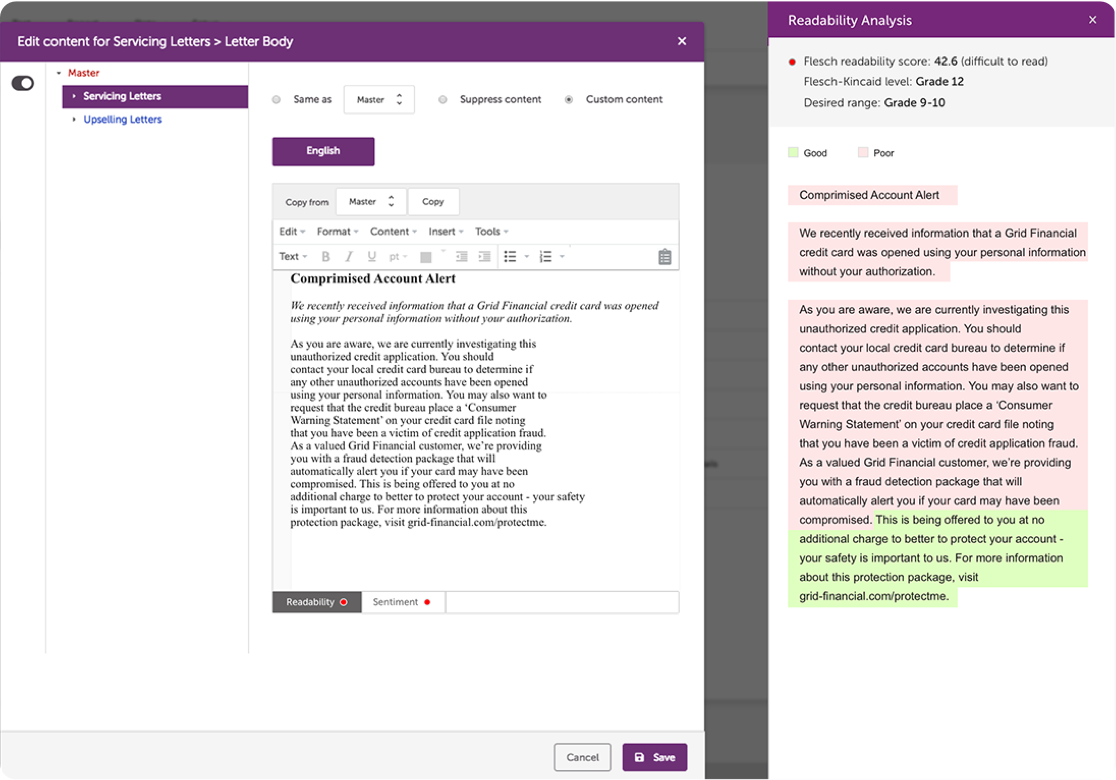Choose the Same as option
The image size is (1116, 780).
275,99
